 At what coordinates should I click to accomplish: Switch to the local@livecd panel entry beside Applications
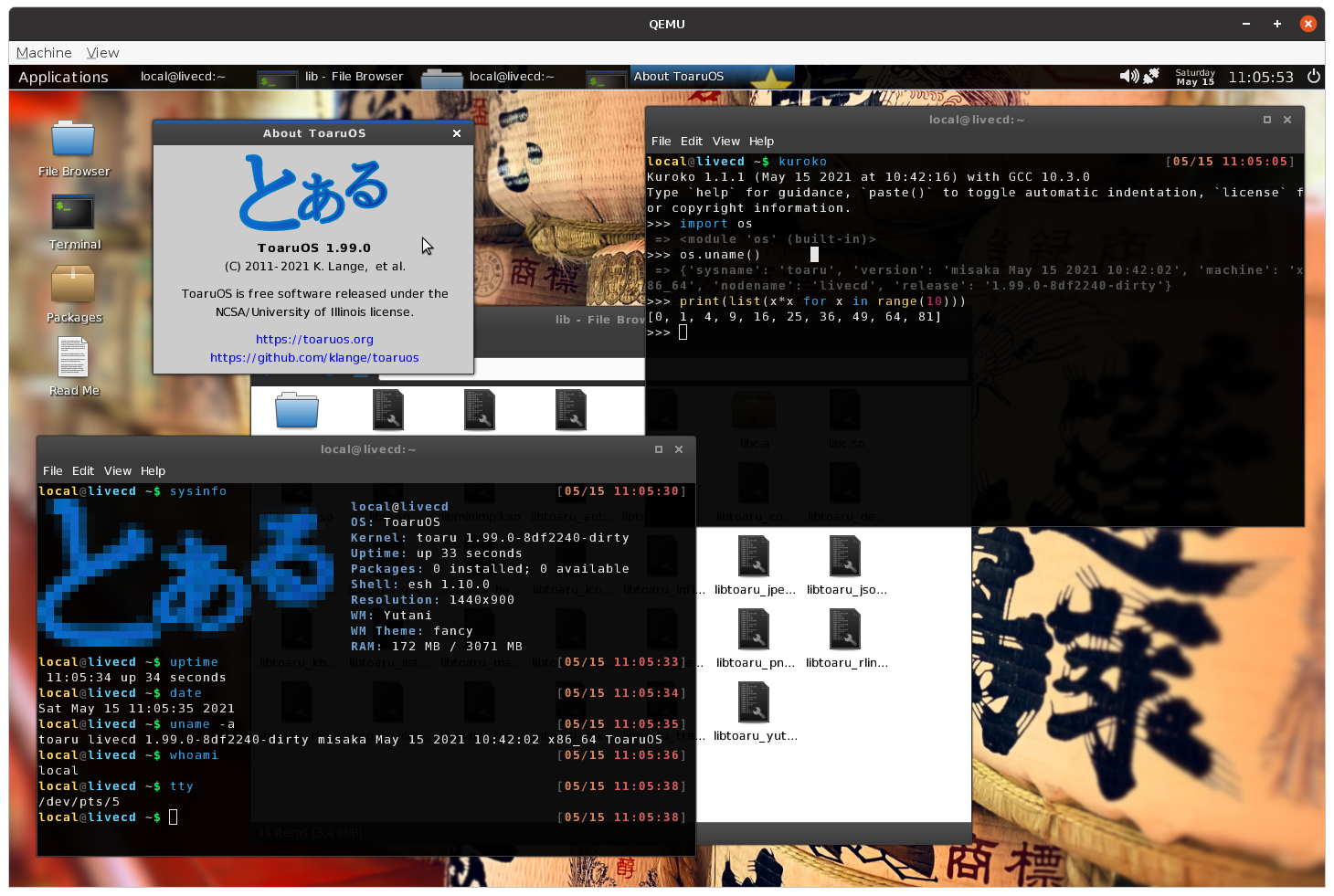[x=183, y=77]
